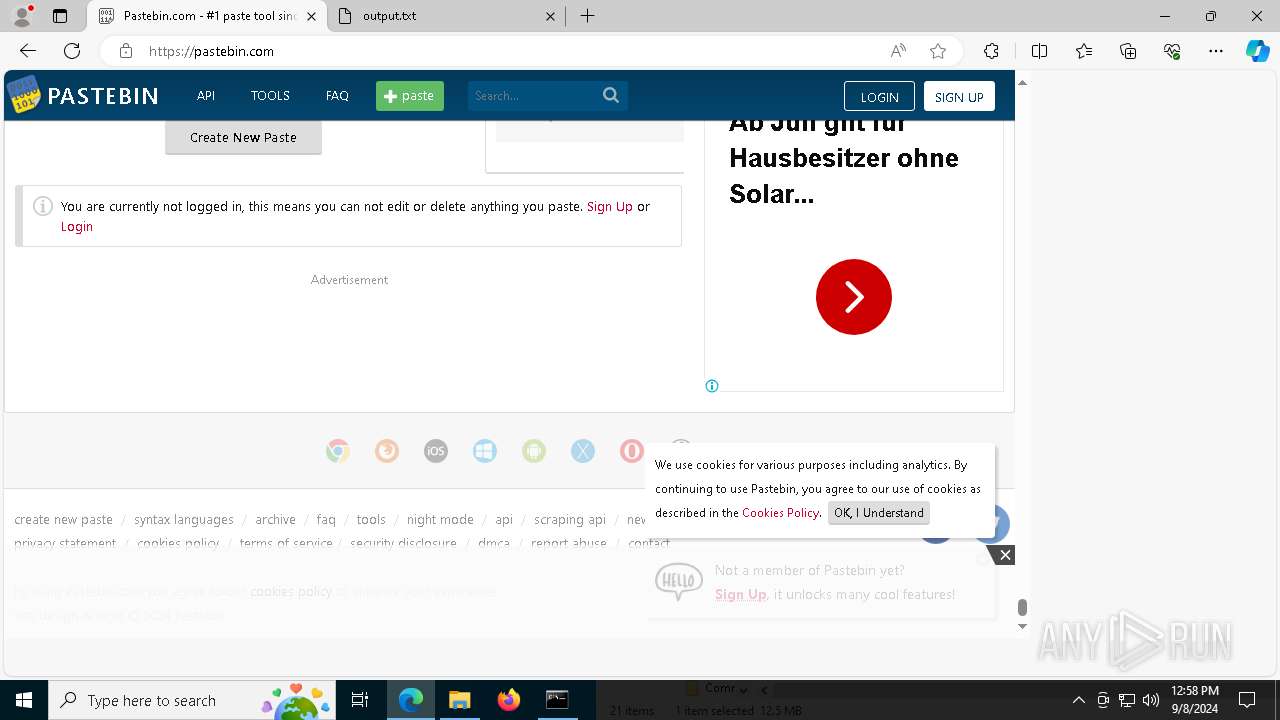
Task: Open the FAQ menu item
Action: 337,96
